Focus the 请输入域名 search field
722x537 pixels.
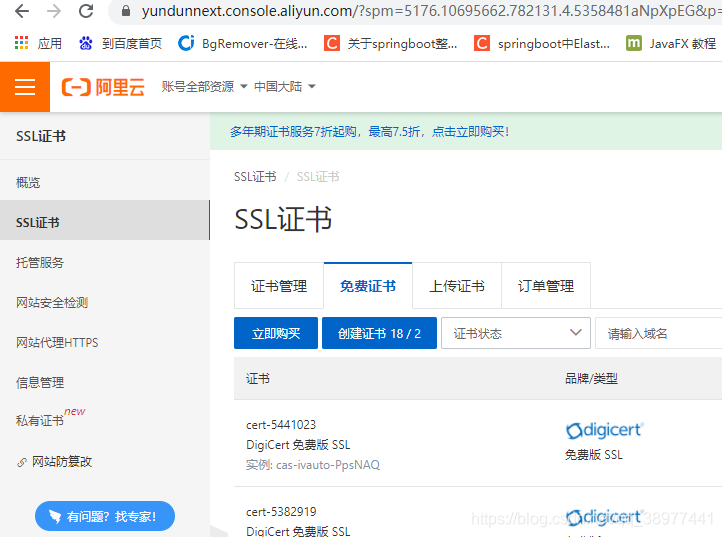(658, 333)
